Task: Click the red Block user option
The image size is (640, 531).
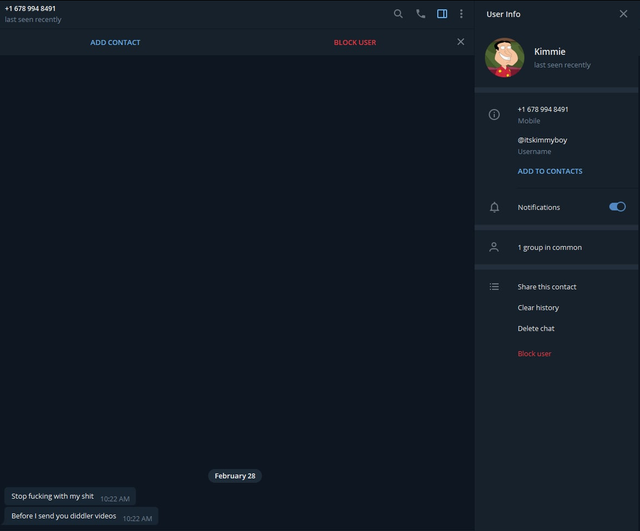Action: tap(534, 354)
